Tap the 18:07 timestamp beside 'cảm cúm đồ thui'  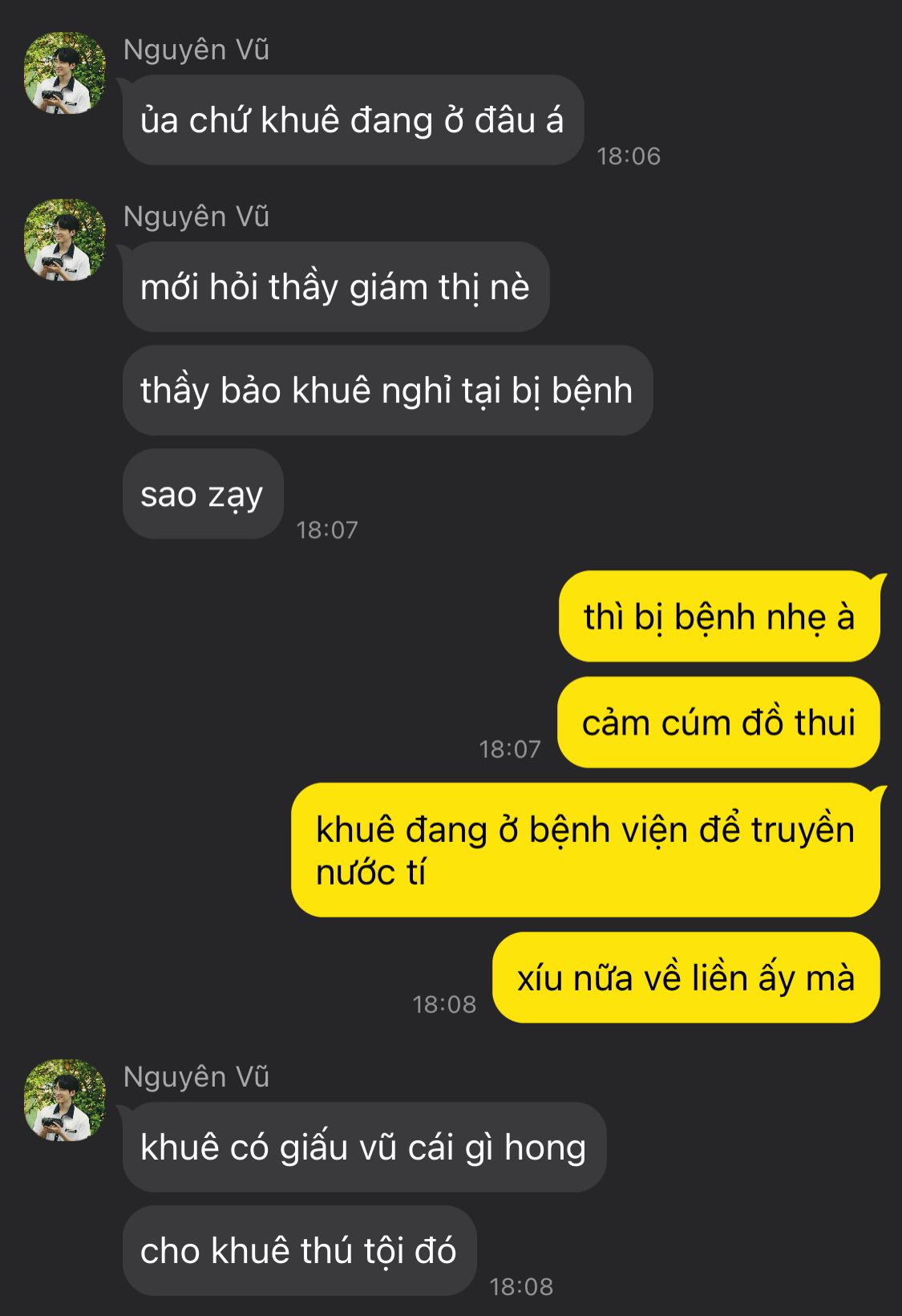(x=510, y=749)
